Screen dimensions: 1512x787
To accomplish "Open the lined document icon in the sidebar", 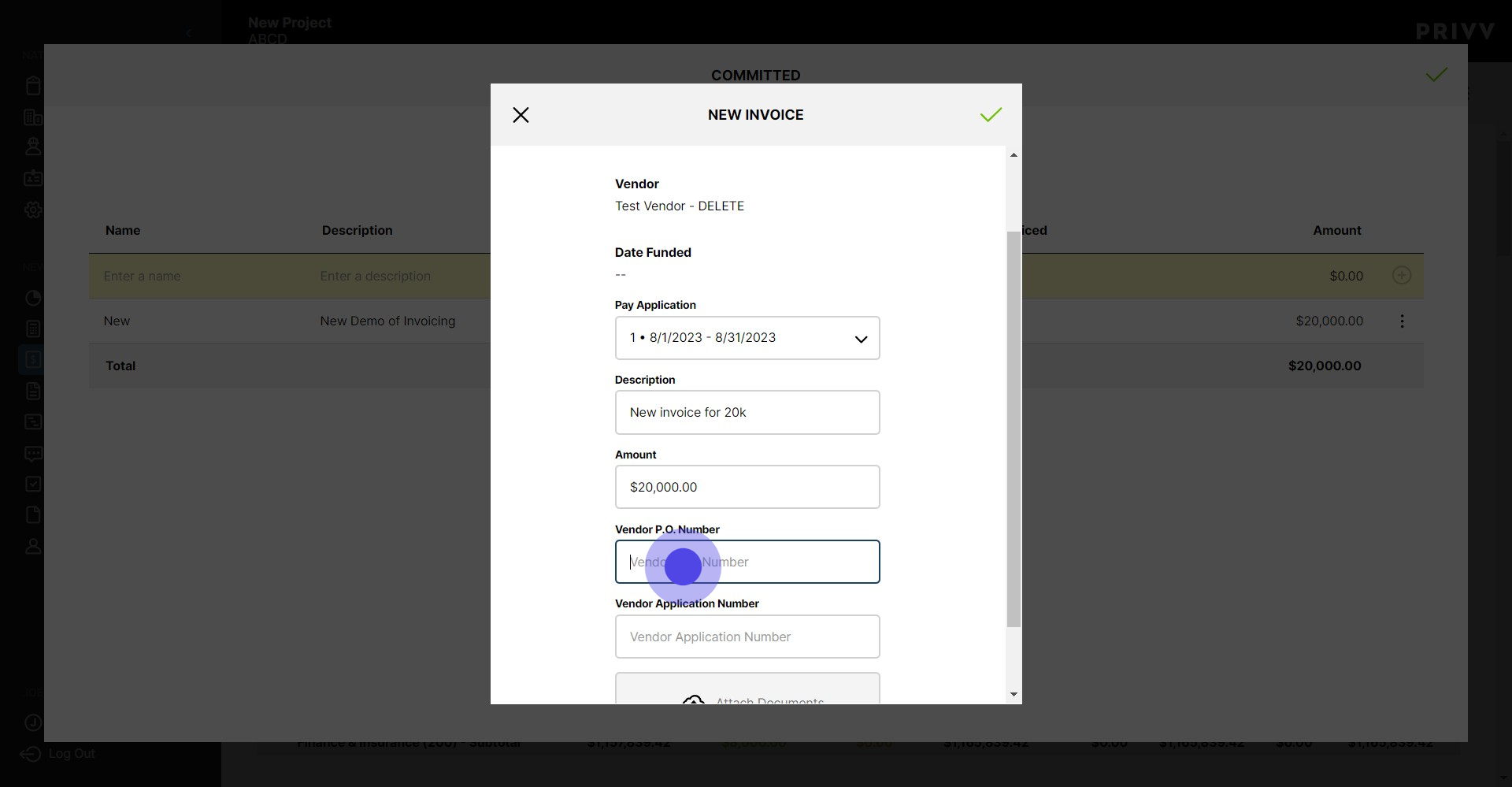I will [33, 391].
